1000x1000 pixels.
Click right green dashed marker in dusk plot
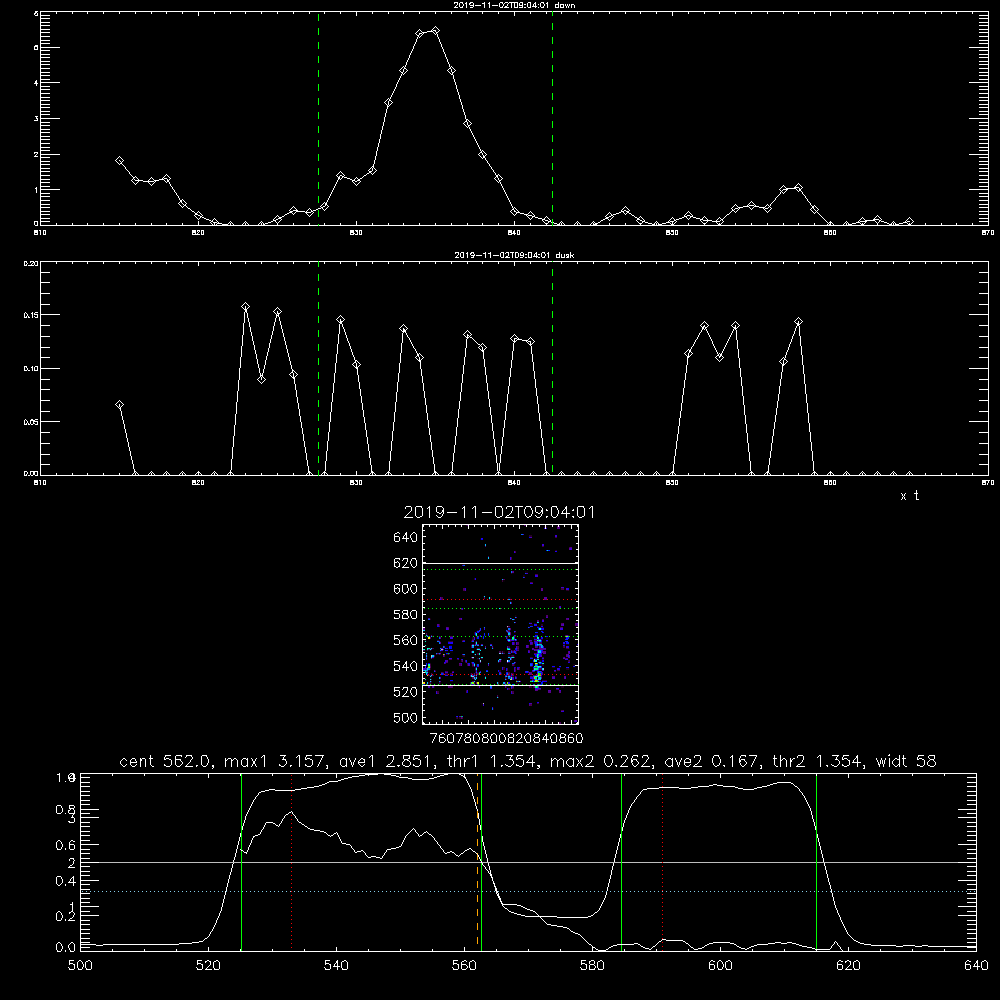pos(552,368)
